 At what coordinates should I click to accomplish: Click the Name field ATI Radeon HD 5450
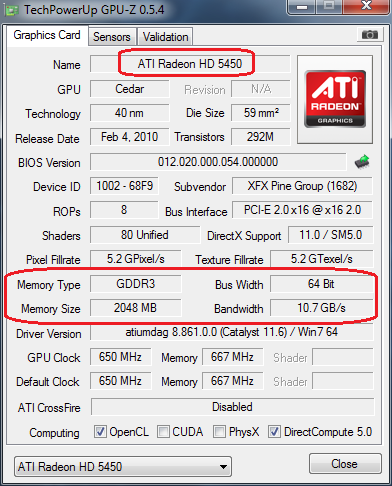190,64
